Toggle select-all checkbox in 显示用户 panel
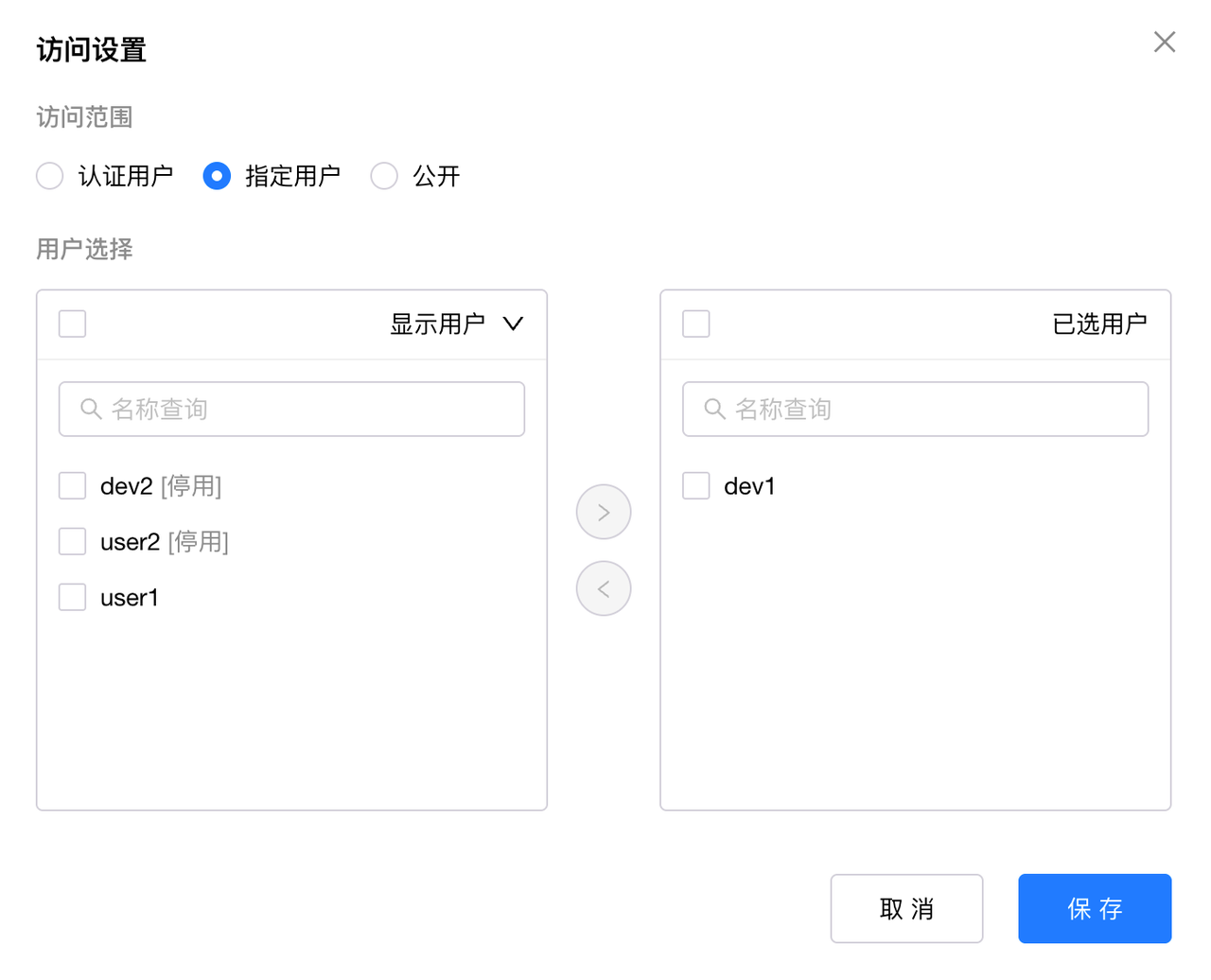 [73, 324]
